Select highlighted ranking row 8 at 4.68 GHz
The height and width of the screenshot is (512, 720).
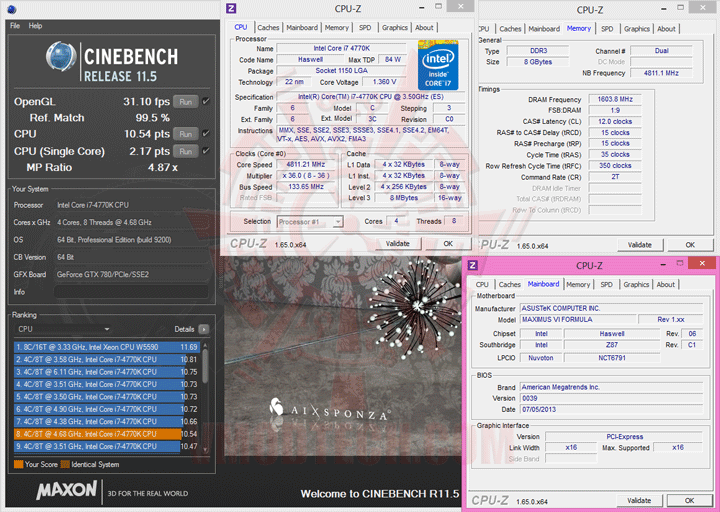106,434
